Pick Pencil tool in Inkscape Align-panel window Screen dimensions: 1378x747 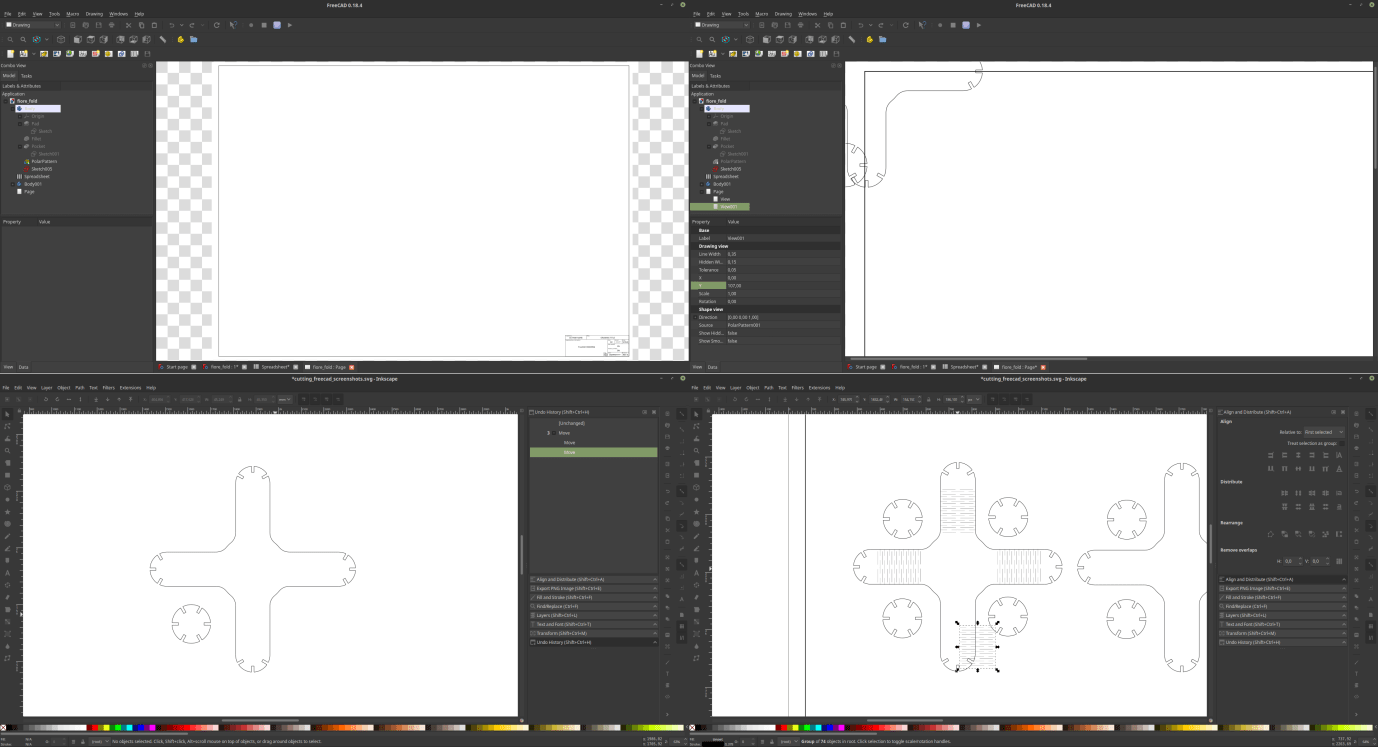[695, 536]
